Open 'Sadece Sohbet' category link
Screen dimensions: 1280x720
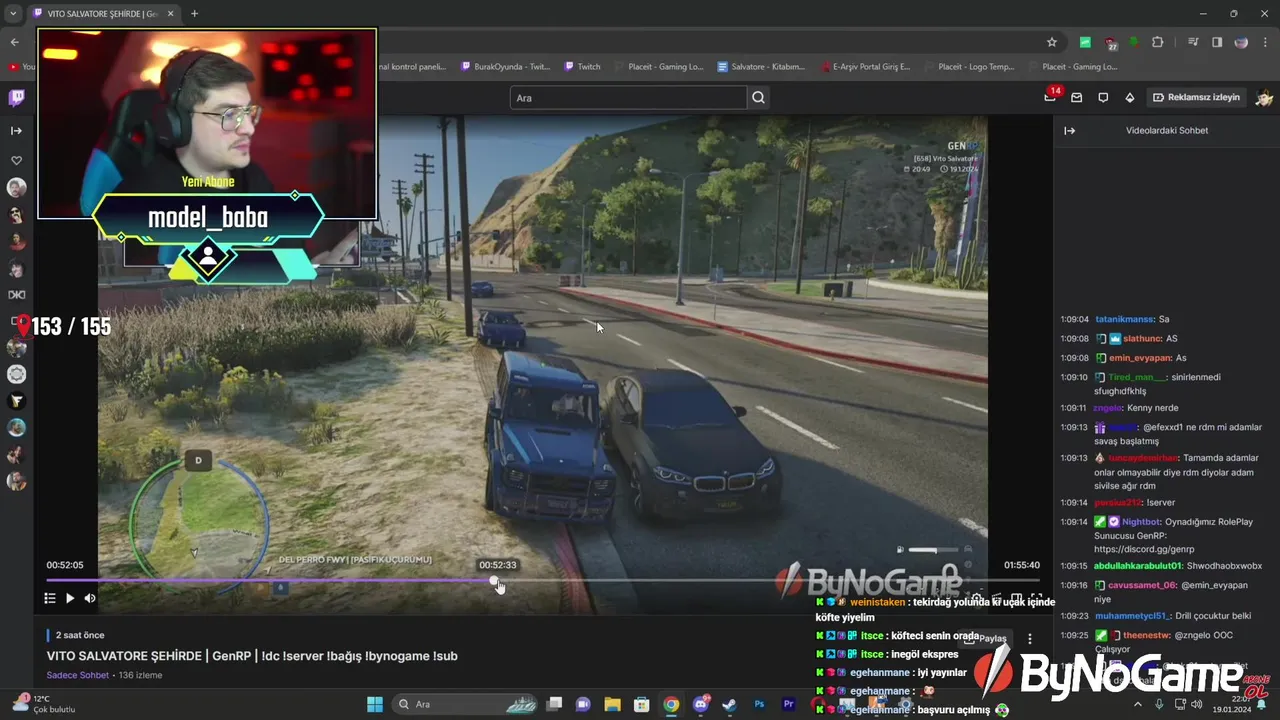(x=77, y=675)
